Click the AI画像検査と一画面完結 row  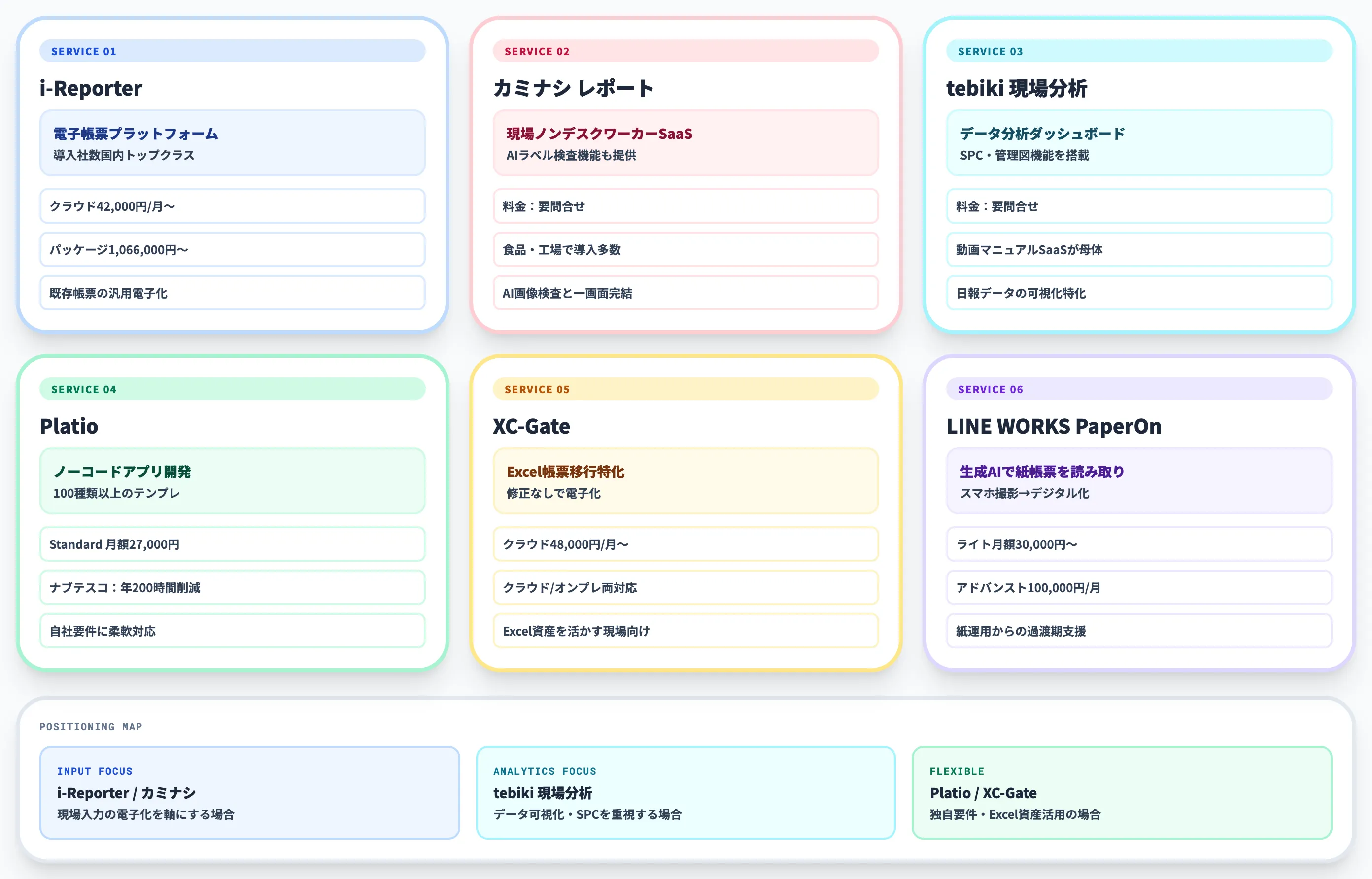click(685, 293)
